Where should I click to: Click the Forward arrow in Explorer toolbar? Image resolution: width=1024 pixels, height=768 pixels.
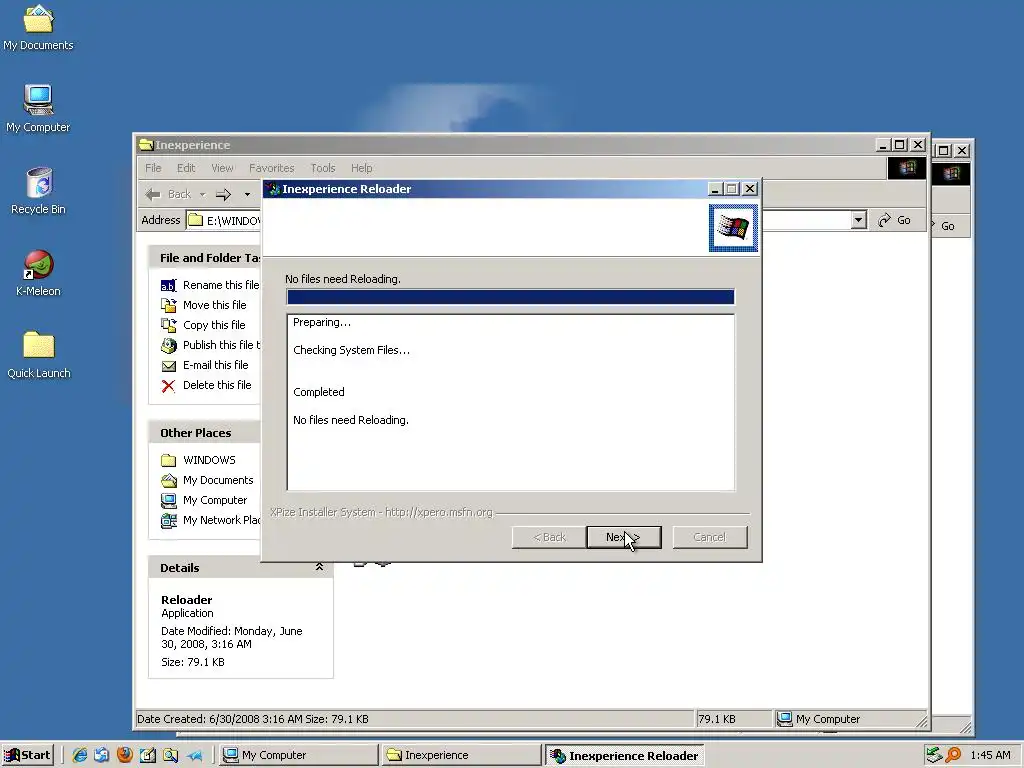(223, 194)
